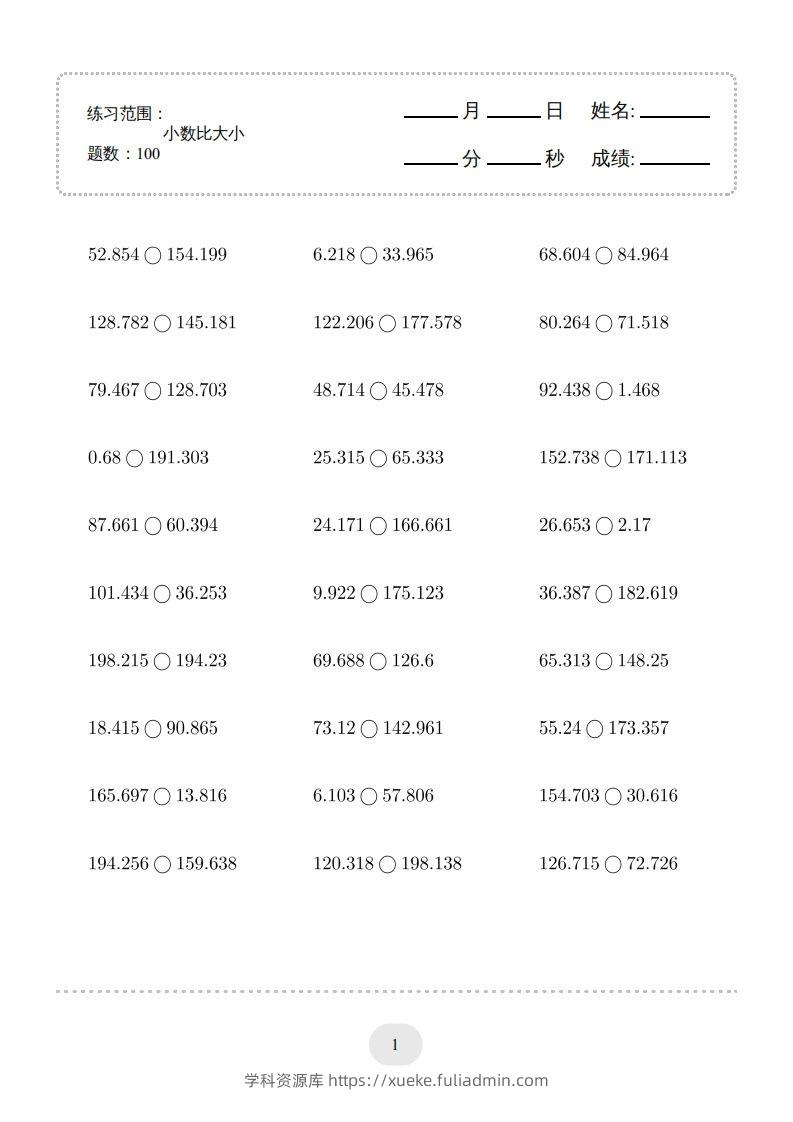The height and width of the screenshot is (1122, 793).
Task: Click the 姓名 name blank line
Action: point(674,114)
